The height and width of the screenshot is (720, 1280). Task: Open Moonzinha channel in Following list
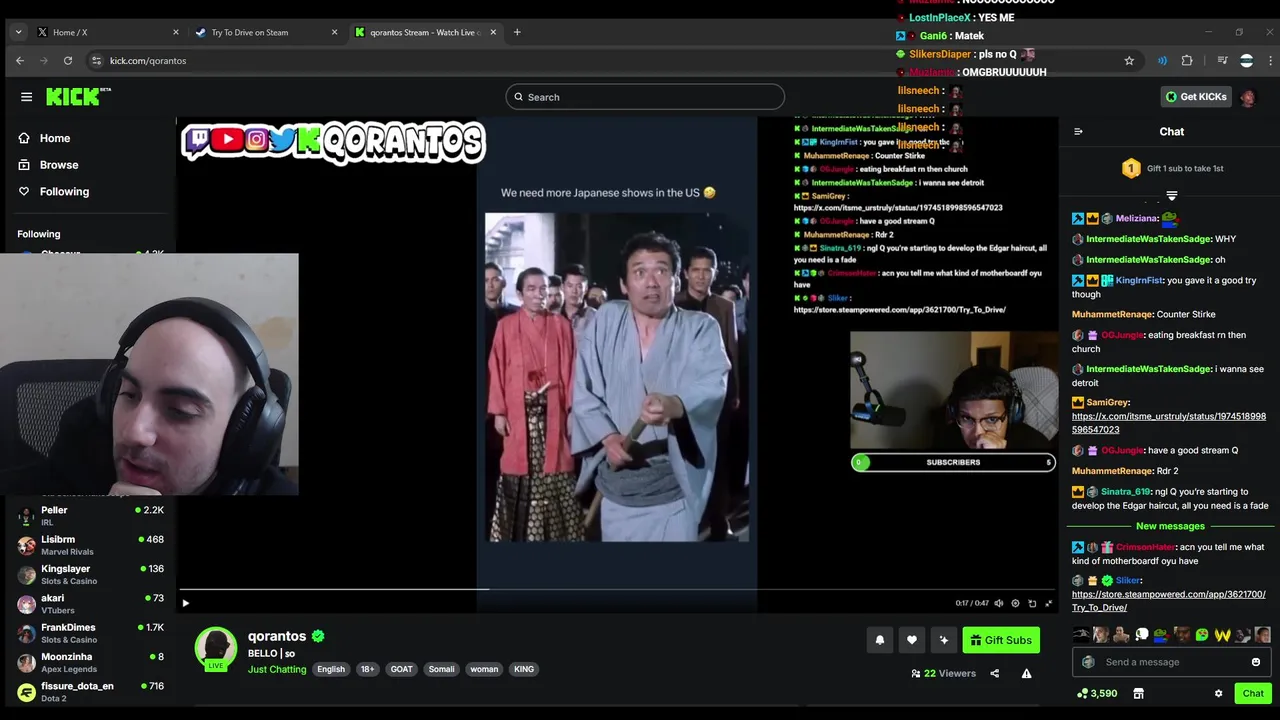click(x=90, y=662)
